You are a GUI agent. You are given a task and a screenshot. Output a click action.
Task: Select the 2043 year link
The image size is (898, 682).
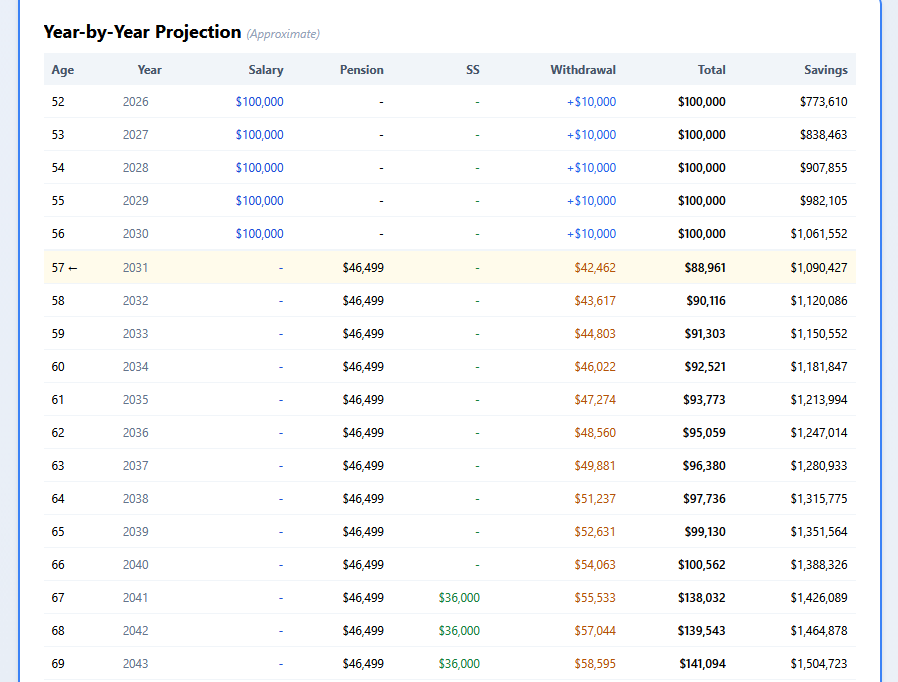136,663
